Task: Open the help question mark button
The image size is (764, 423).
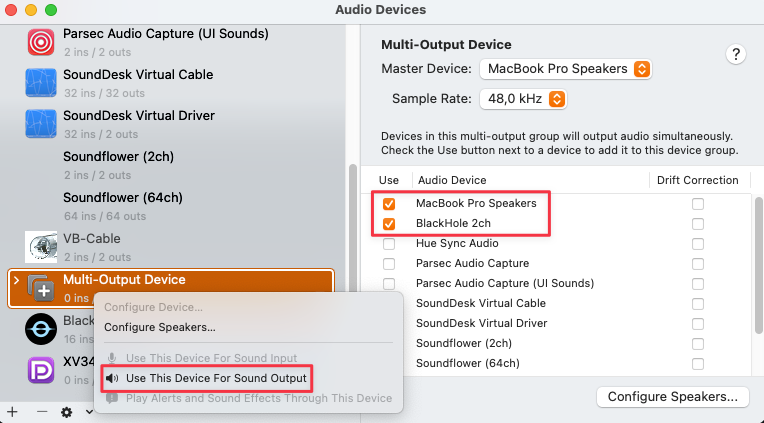Action: click(736, 55)
